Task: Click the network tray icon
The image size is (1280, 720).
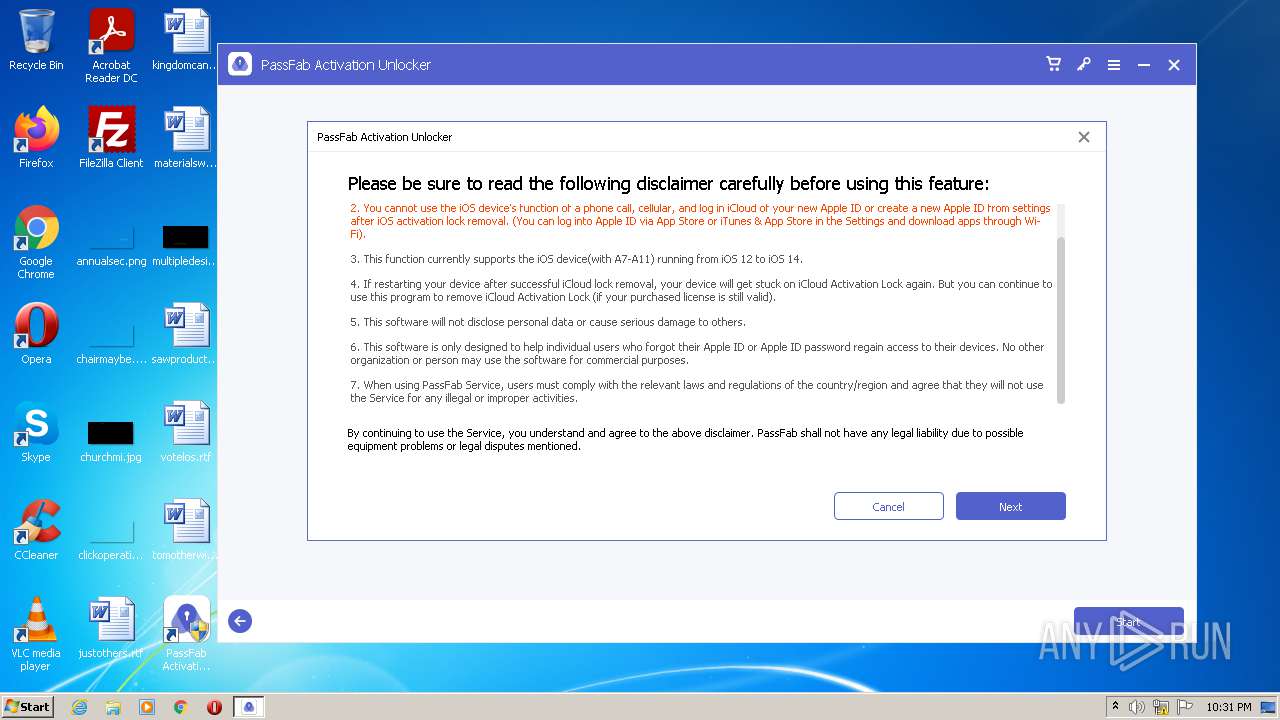Action: [1161, 707]
